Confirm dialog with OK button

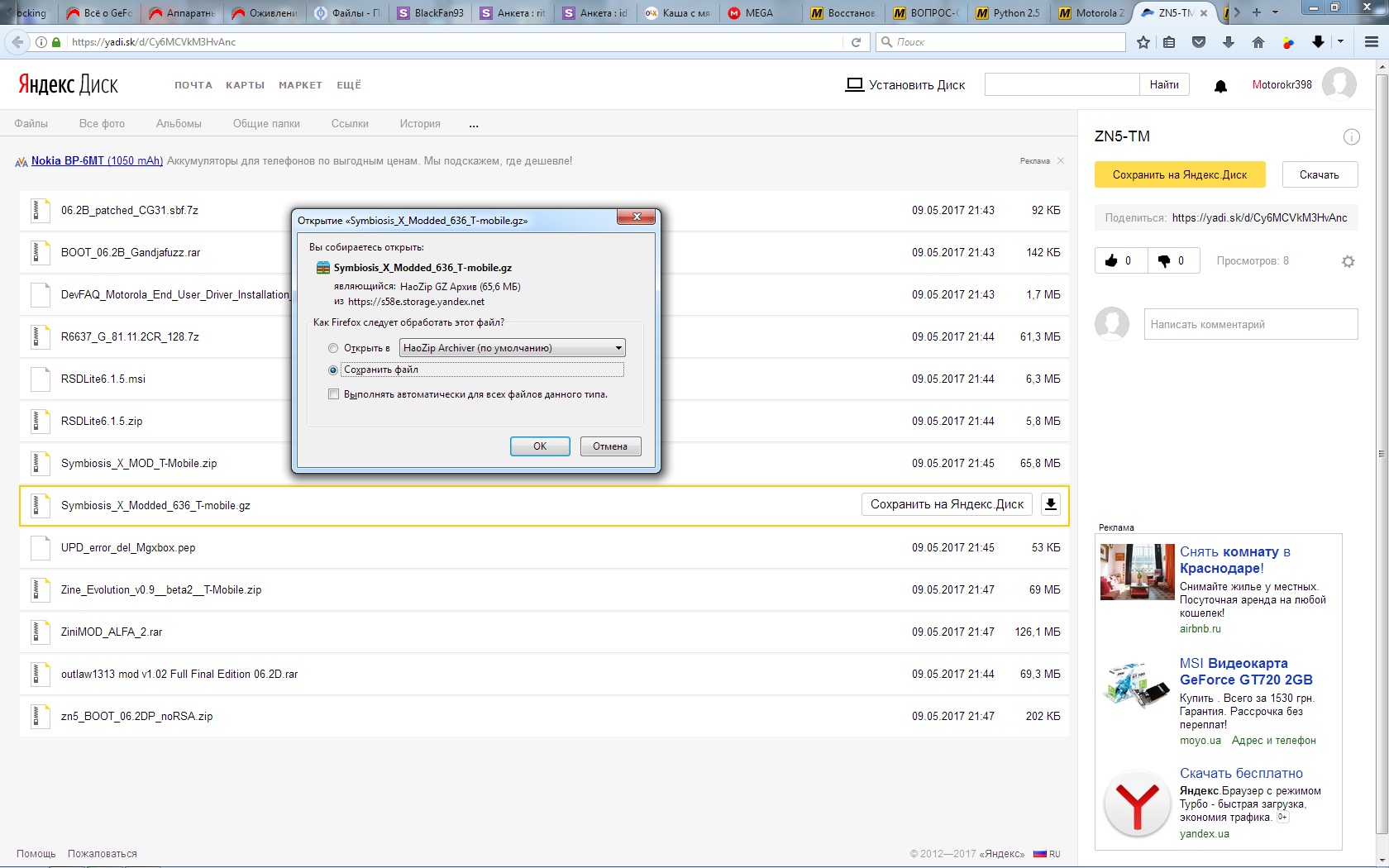[540, 446]
